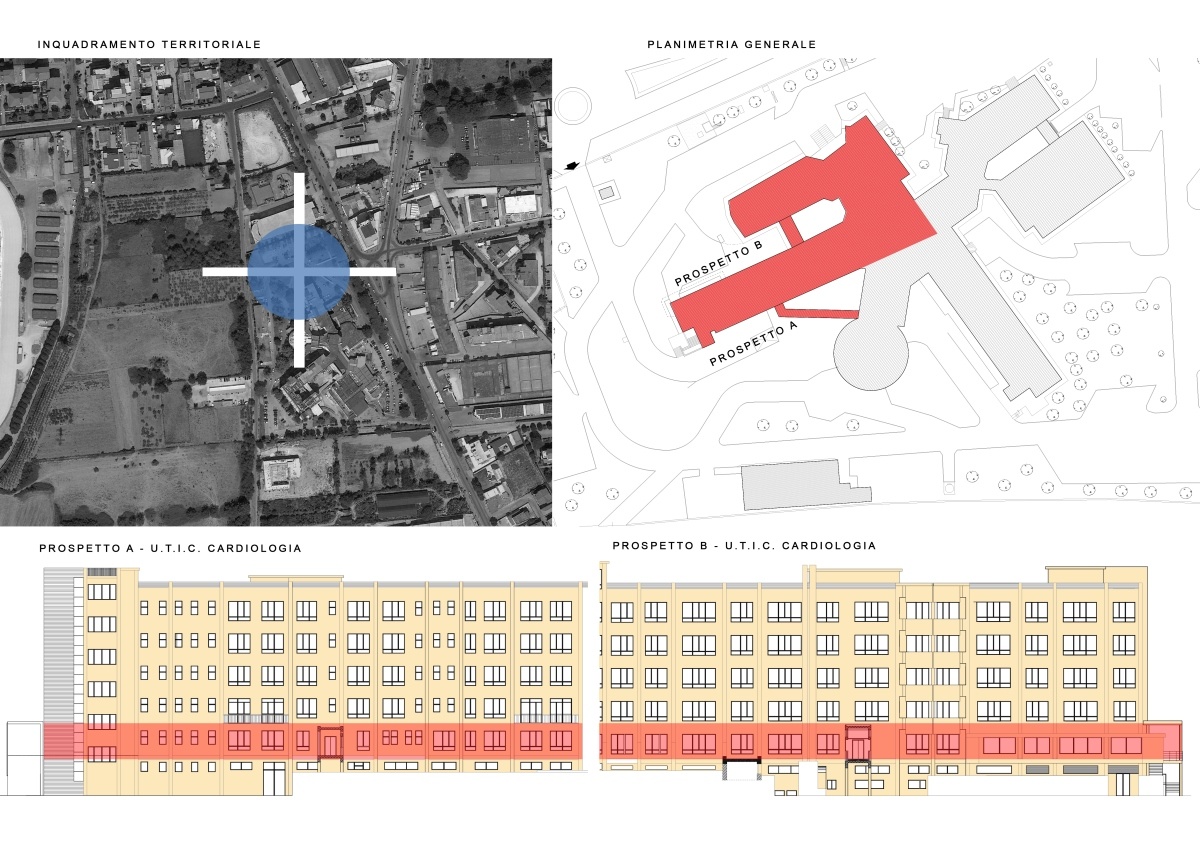Select the "PLANIMETRIA GENERALE" heading
Image resolution: width=1200 pixels, height=849 pixels.
pos(732,45)
